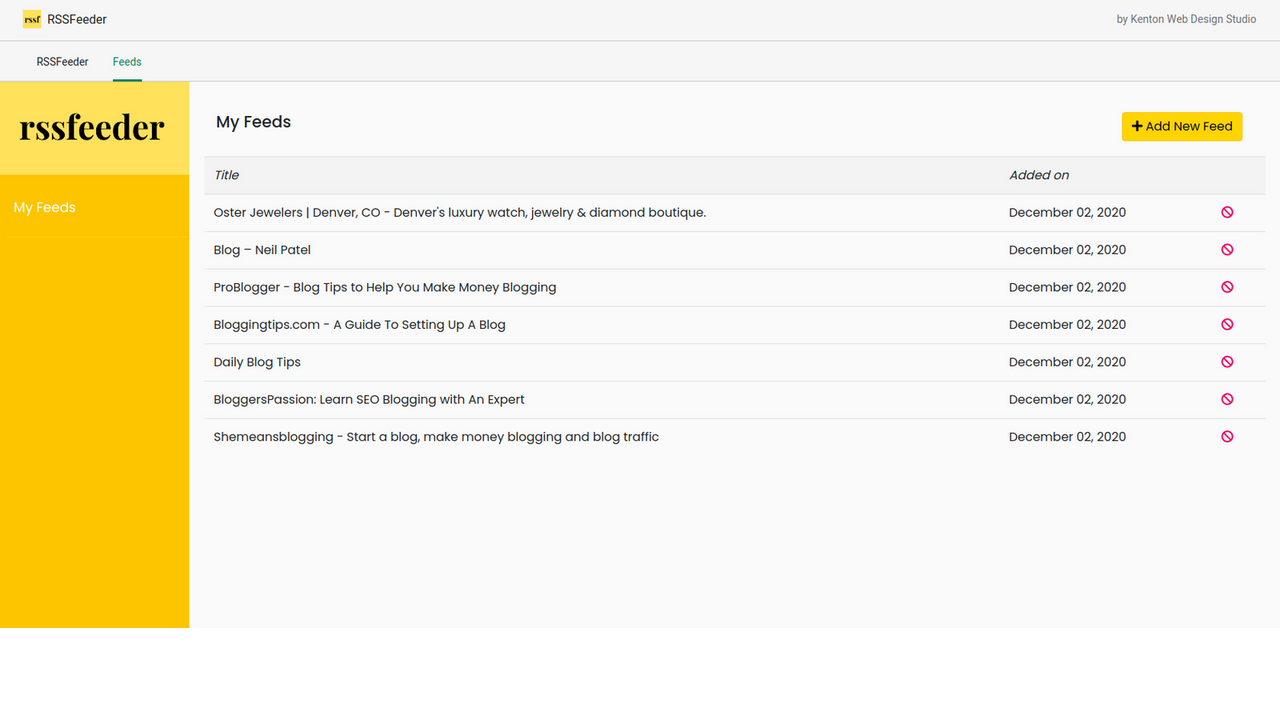Delete the Shemeansblogging feed
The image size is (1280, 720).
[x=1227, y=436]
